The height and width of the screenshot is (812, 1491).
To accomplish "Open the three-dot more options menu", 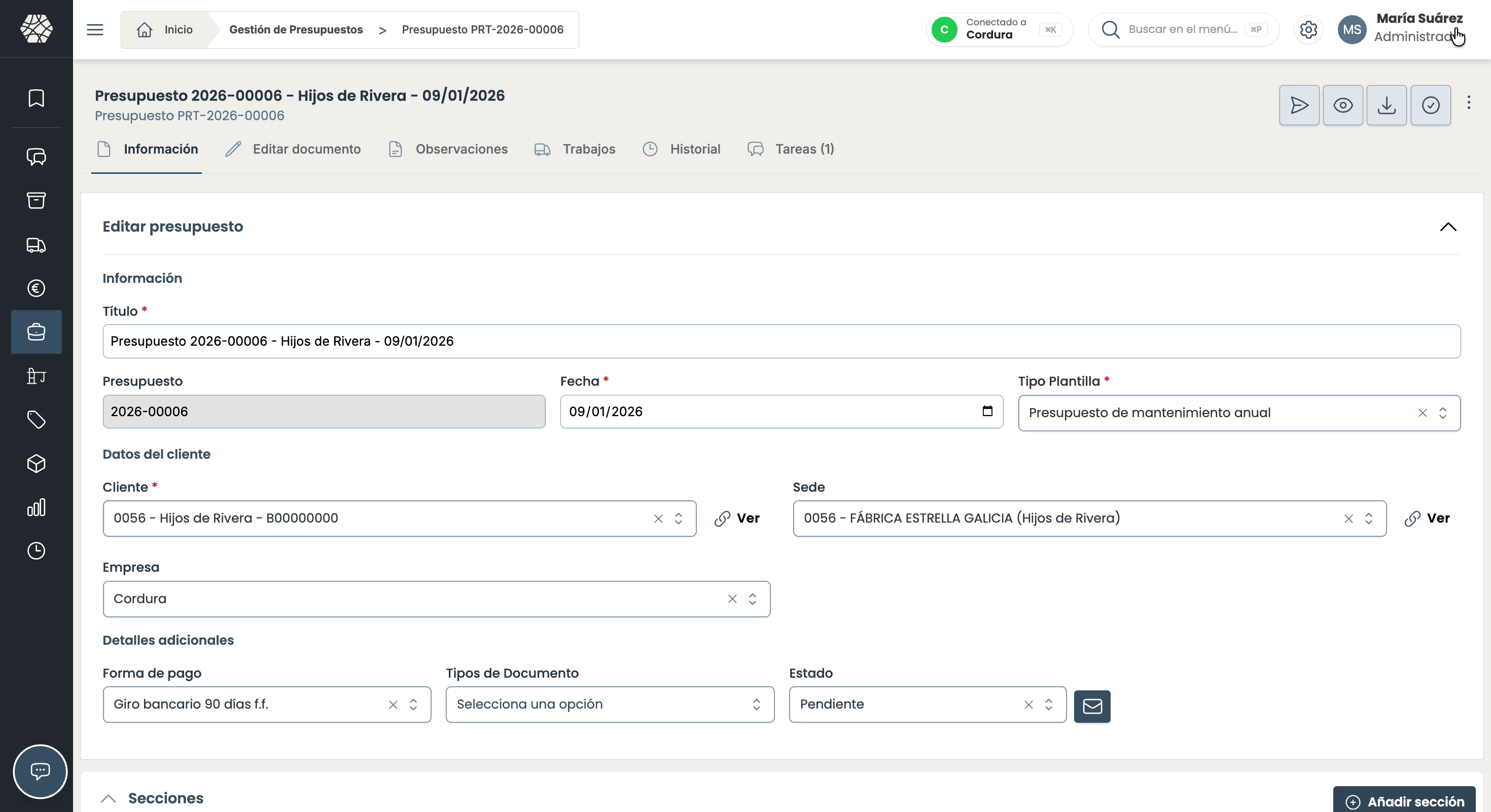I will coord(1468,103).
